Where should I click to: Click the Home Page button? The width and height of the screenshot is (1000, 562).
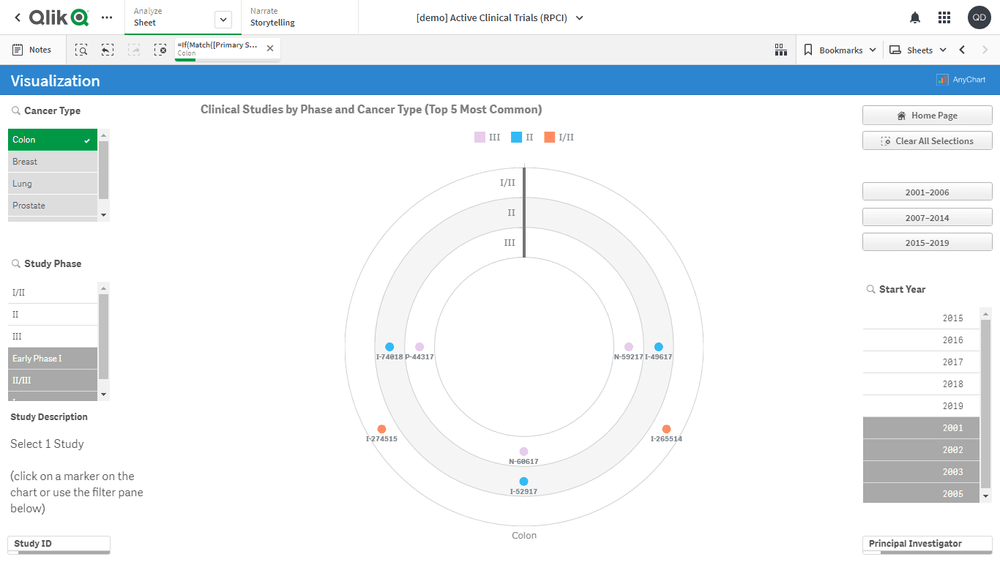[927, 116]
